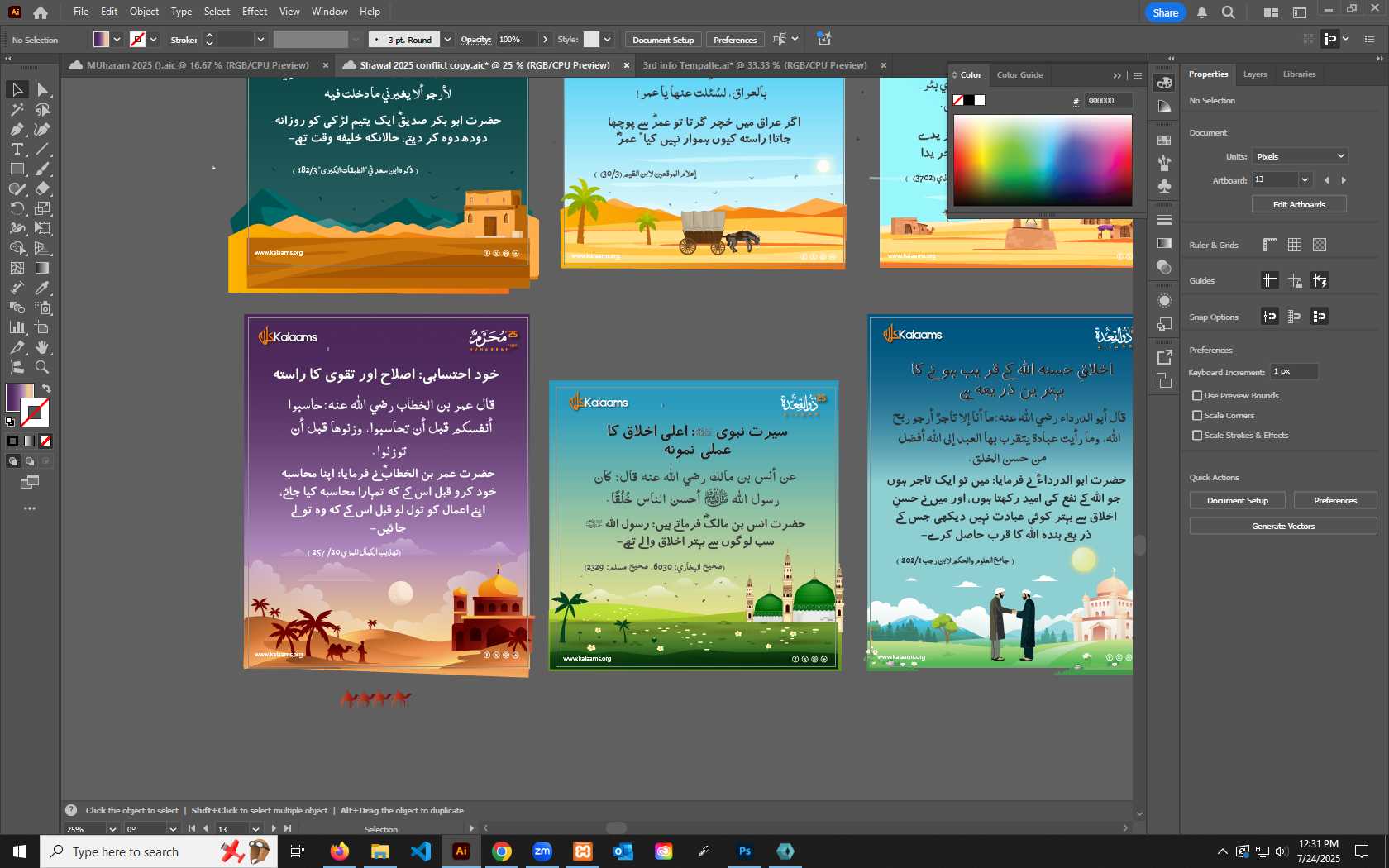Choose the Free Transform tool
The height and width of the screenshot is (868, 1389).
[42, 228]
